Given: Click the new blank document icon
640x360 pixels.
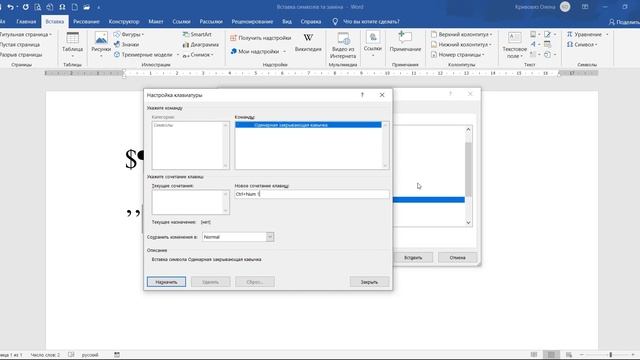Looking at the screenshot, I should [x=74, y=7].
